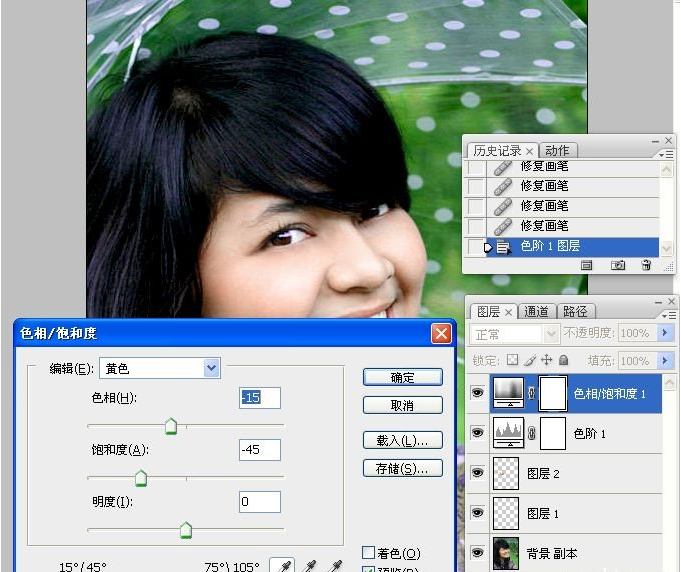Switch to the 通道 channels tab

[536, 312]
